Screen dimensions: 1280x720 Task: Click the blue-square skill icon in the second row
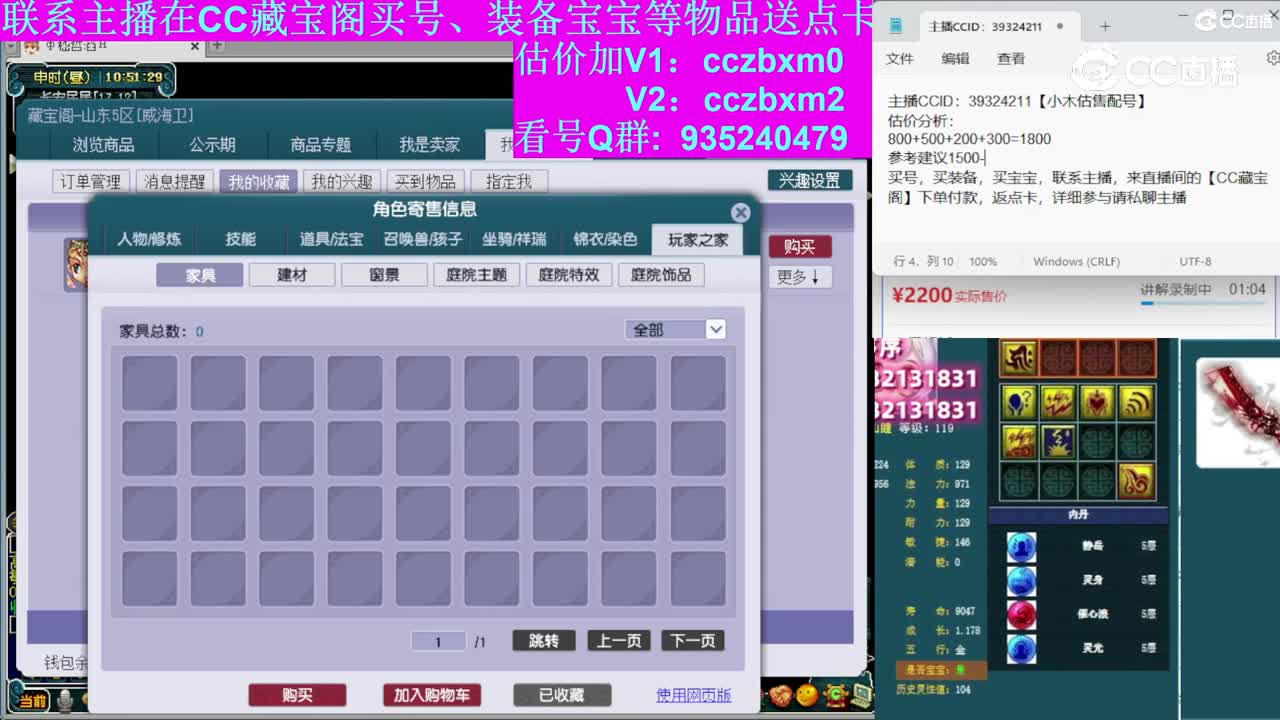click(x=1058, y=441)
